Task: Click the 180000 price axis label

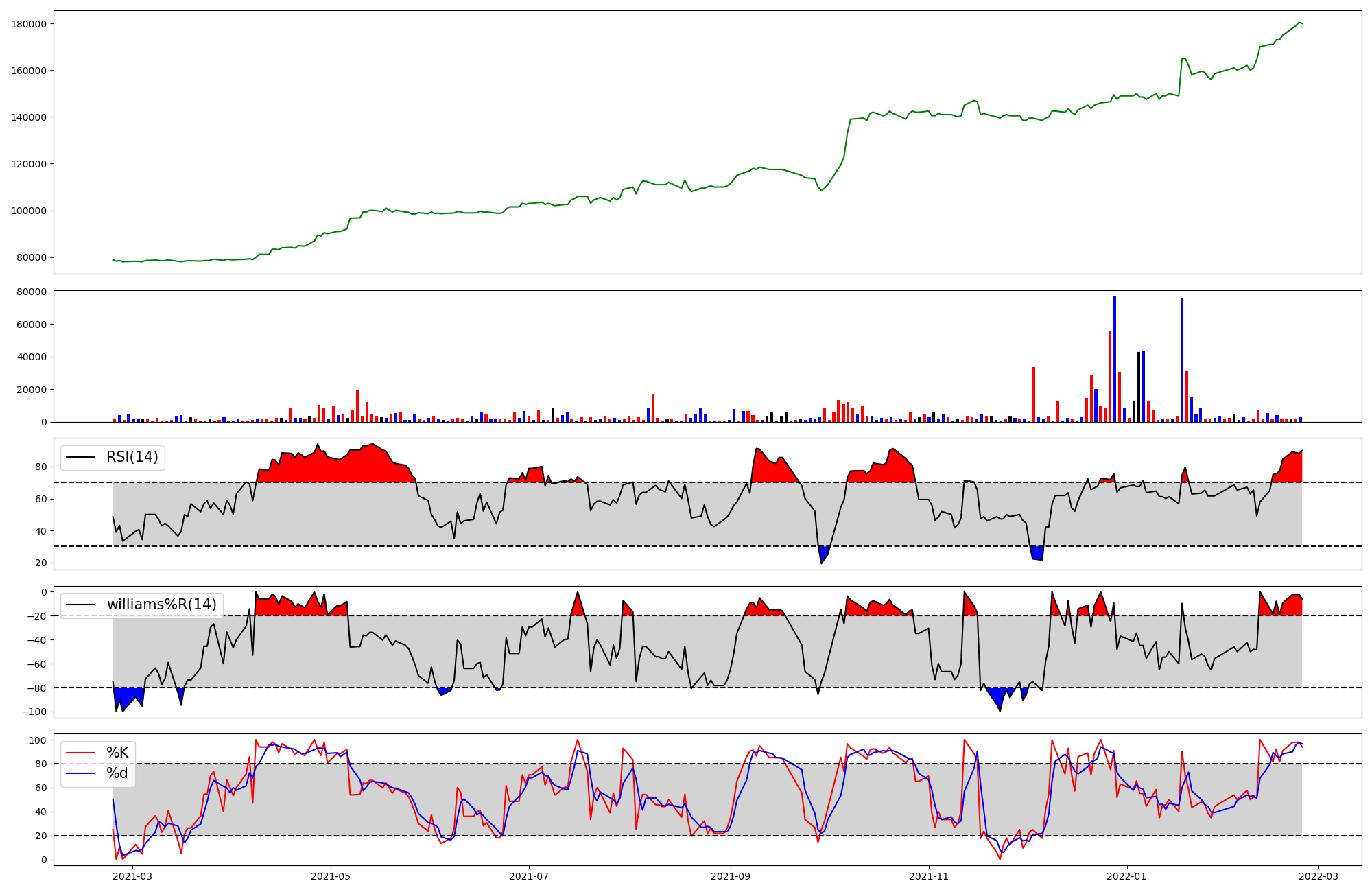Action: click(x=29, y=24)
